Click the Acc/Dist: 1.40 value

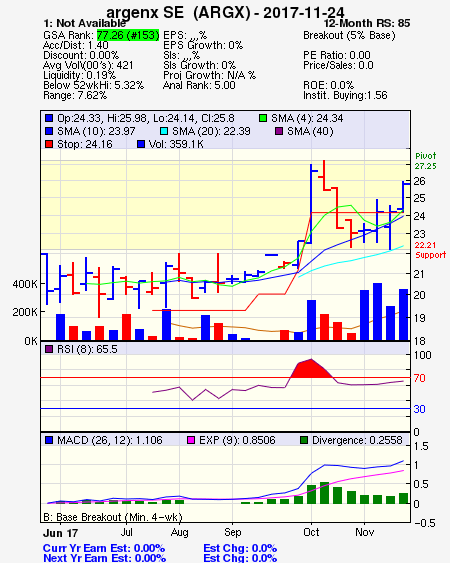(76, 45)
